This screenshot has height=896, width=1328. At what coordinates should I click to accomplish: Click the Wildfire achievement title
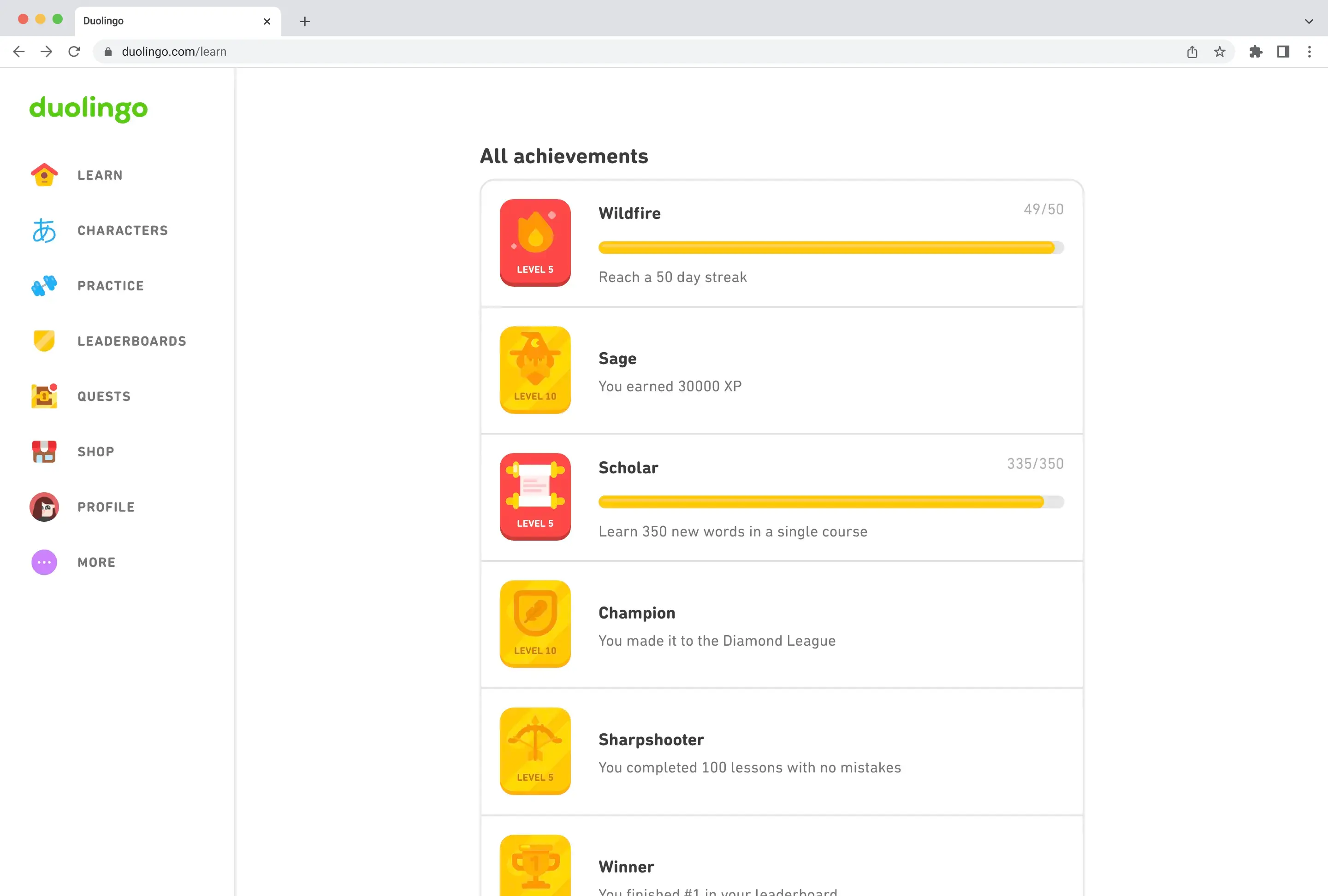point(629,213)
